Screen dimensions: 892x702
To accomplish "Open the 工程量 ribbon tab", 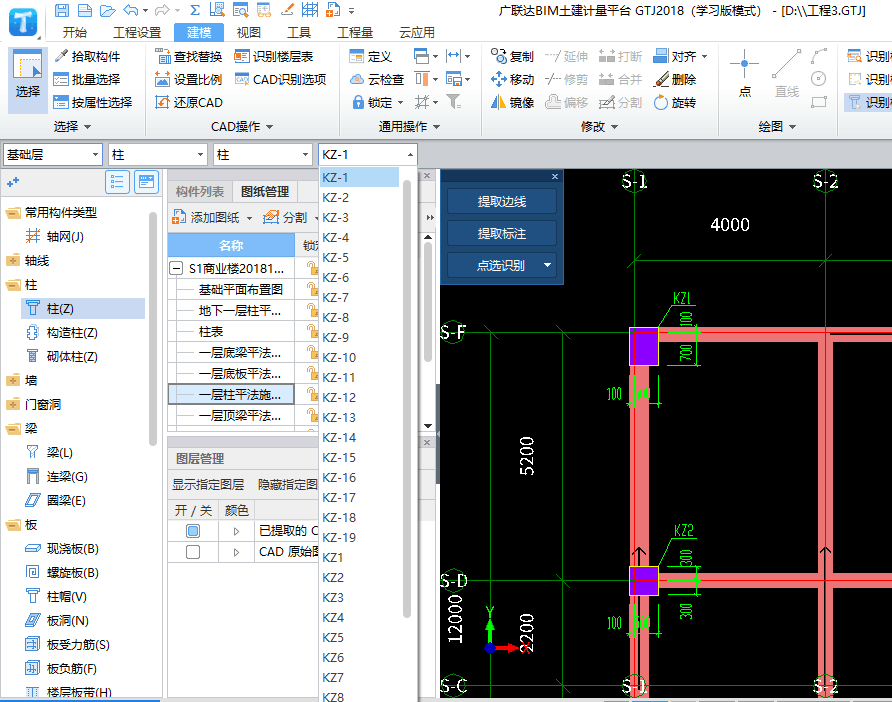I will [355, 32].
